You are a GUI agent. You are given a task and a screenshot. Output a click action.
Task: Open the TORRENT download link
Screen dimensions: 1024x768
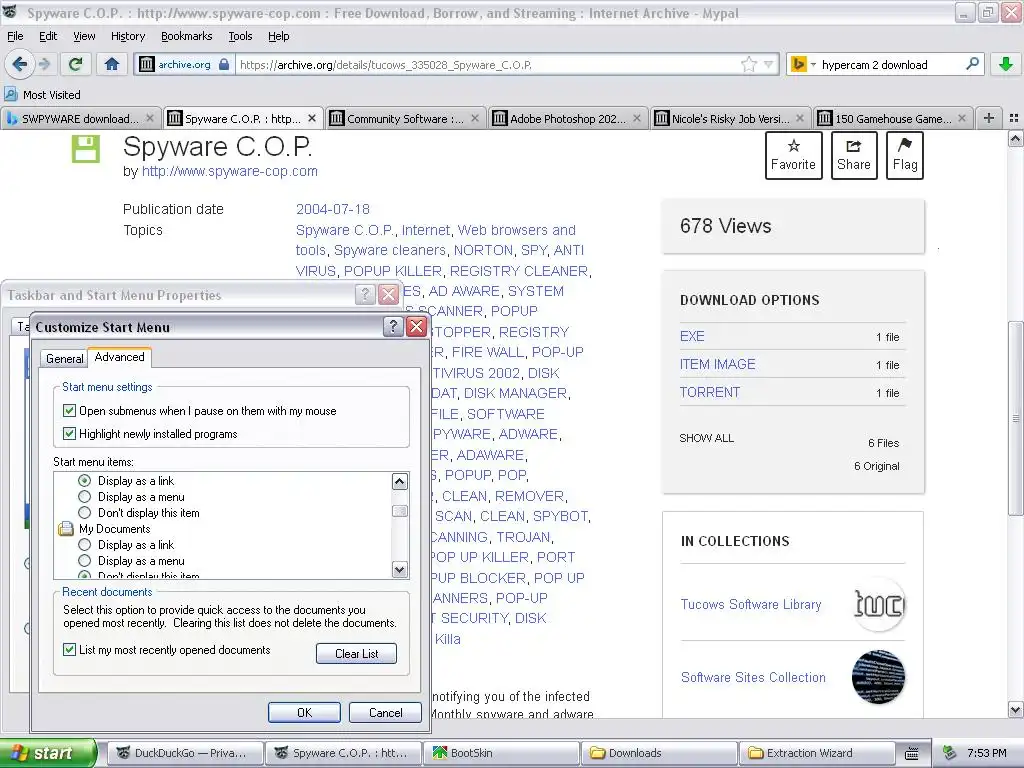pos(710,392)
